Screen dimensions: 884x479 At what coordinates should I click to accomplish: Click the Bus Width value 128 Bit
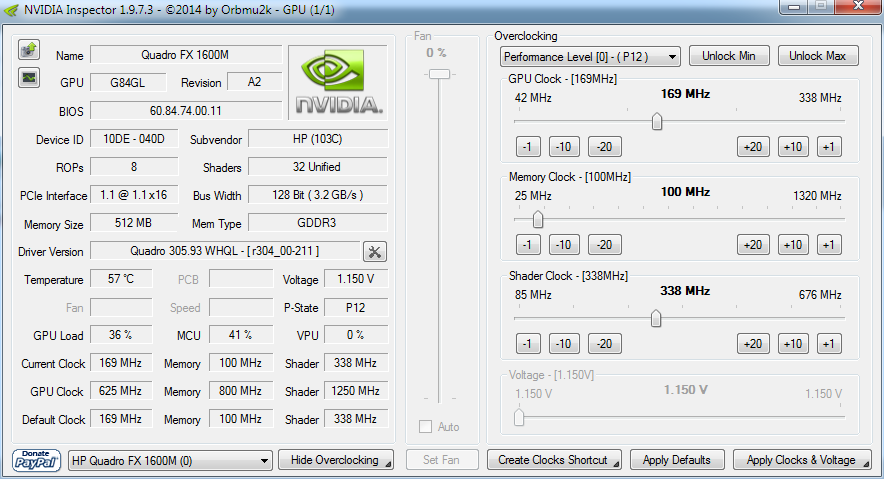point(318,195)
